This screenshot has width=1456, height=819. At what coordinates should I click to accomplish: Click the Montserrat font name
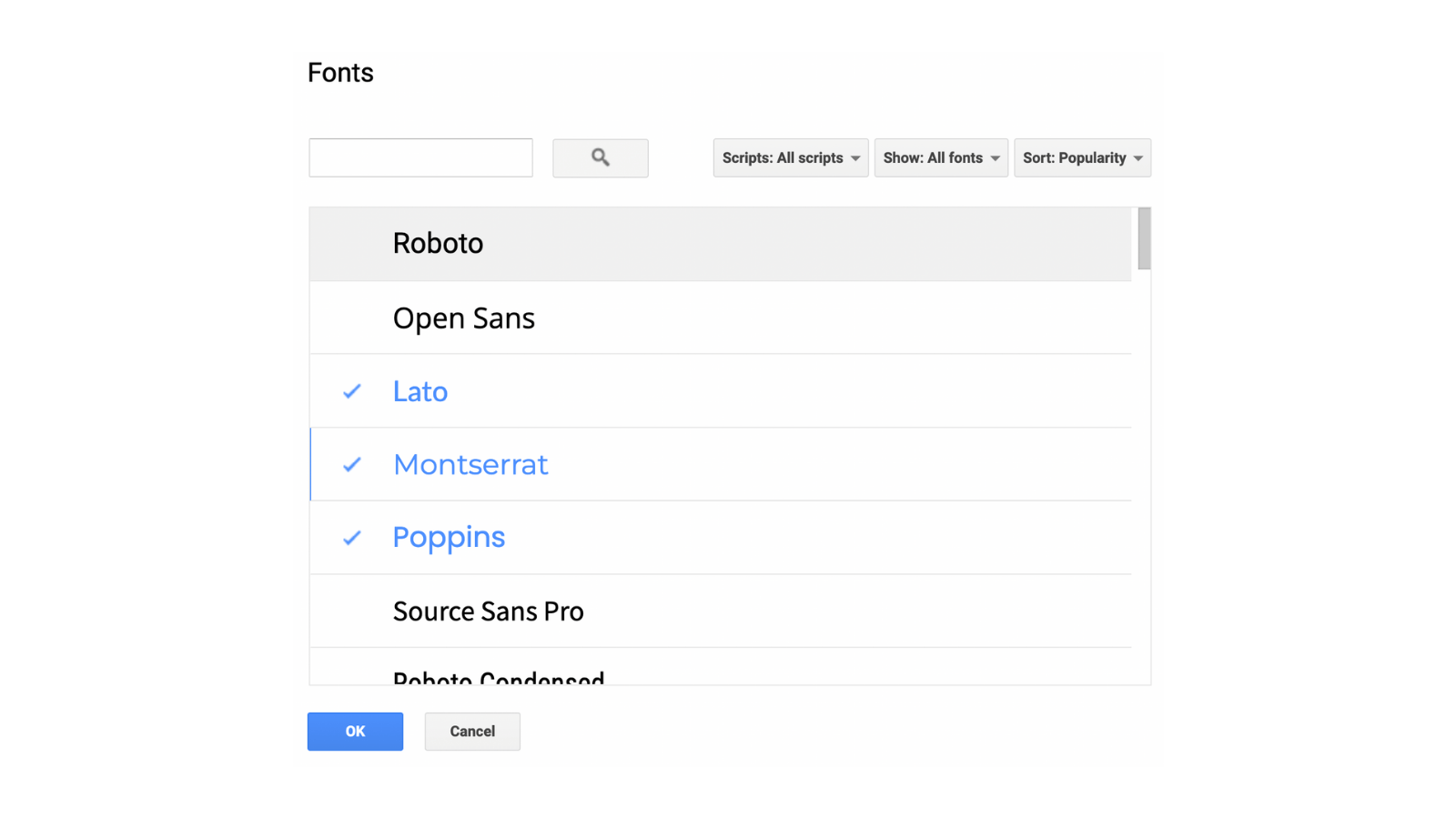(470, 465)
